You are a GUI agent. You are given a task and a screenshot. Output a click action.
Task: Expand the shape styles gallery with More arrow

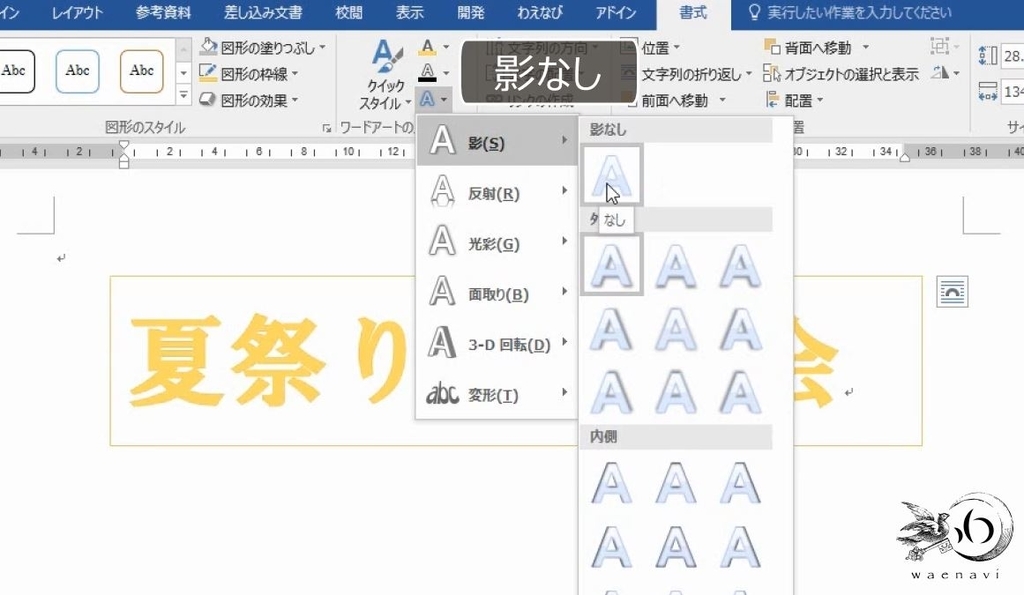click(184, 95)
